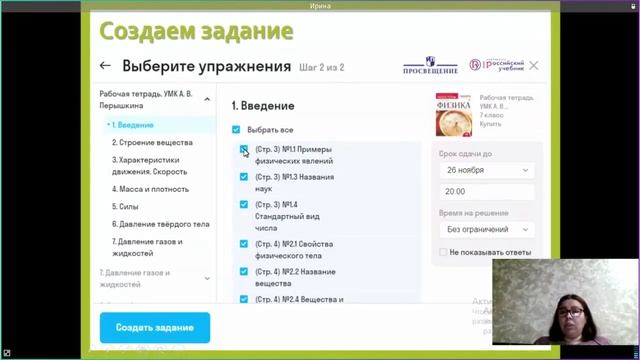The height and width of the screenshot is (360, 640).
Task: Click the Купить link
Action: [490, 124]
